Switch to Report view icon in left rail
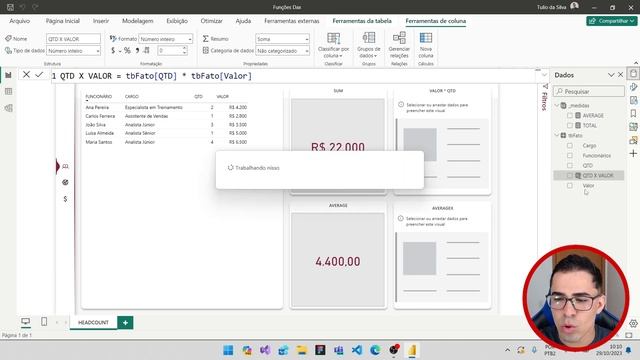This screenshot has width=640, height=360. [x=9, y=75]
